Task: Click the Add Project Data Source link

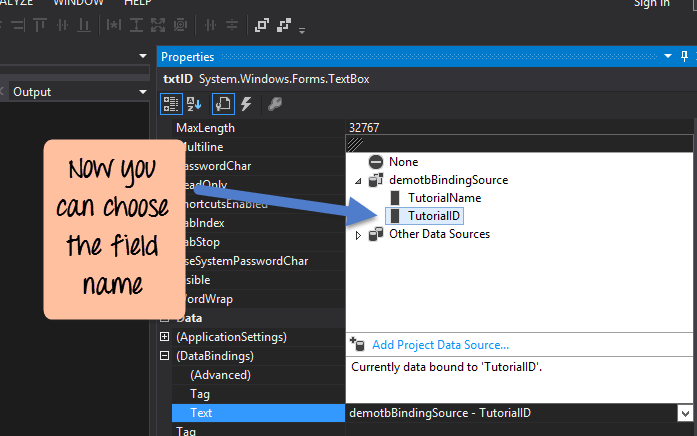Action: pyautogui.click(x=440, y=345)
